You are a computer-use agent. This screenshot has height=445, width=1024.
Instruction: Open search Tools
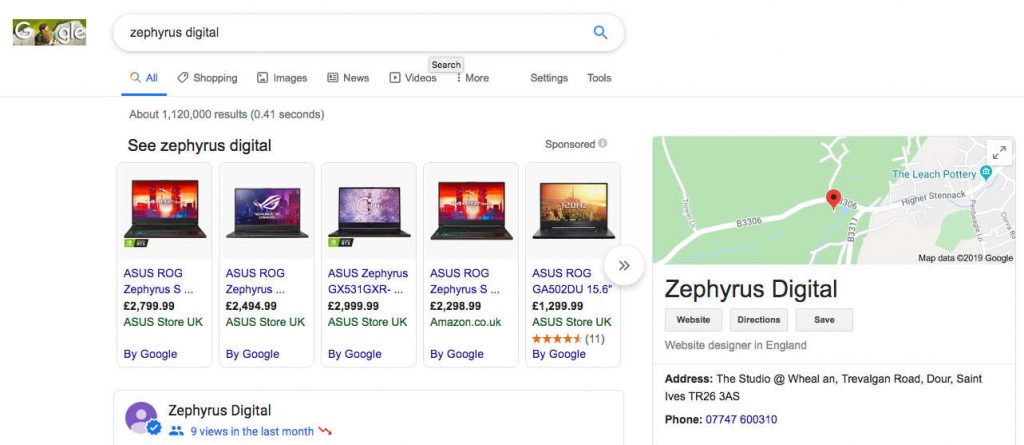[599, 78]
